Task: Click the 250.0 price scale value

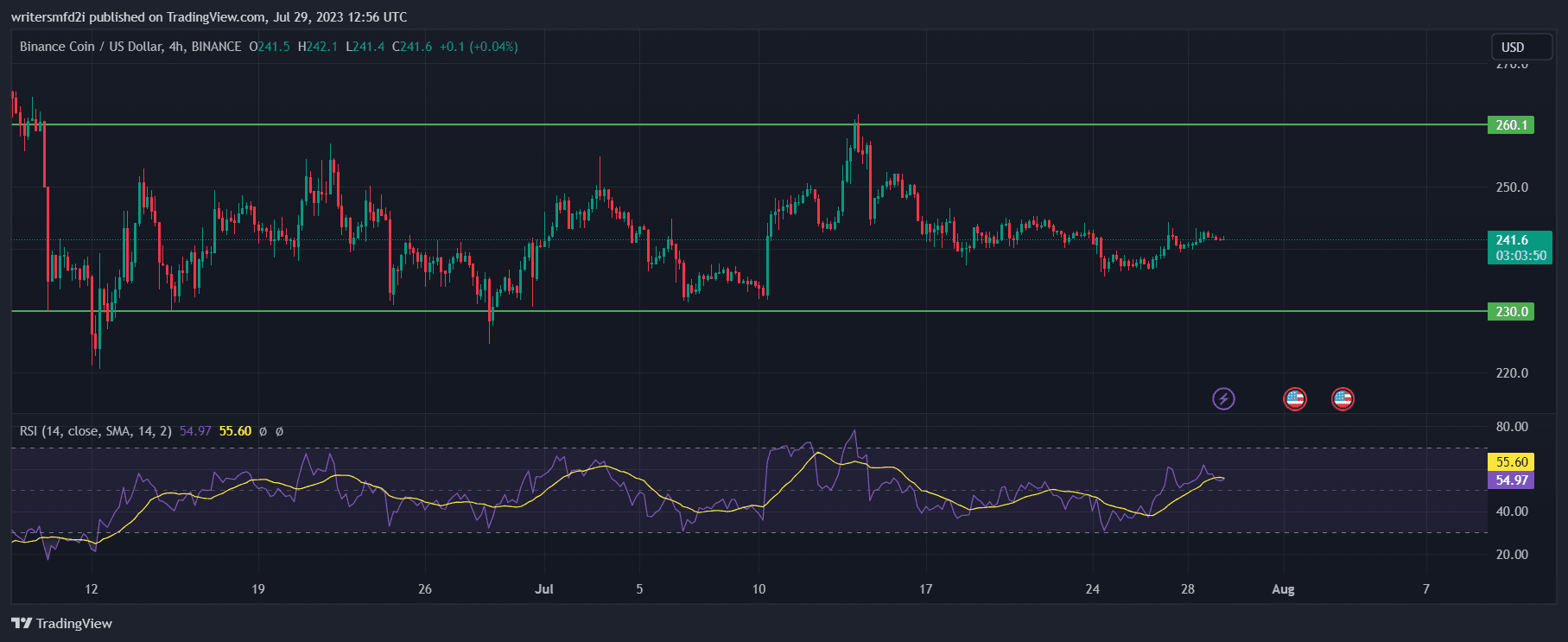Action: coord(1512,188)
